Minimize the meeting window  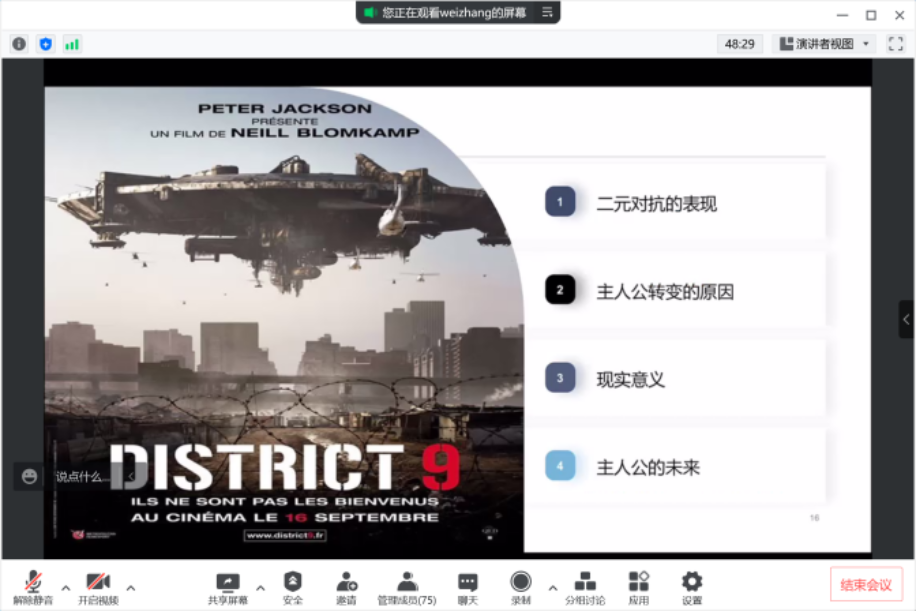[x=842, y=15]
